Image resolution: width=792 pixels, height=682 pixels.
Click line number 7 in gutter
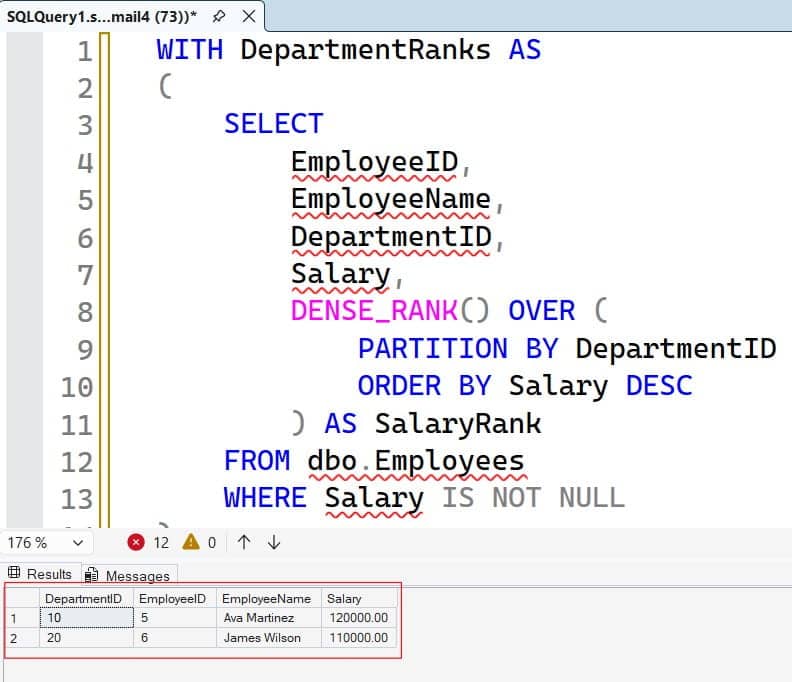(85, 275)
